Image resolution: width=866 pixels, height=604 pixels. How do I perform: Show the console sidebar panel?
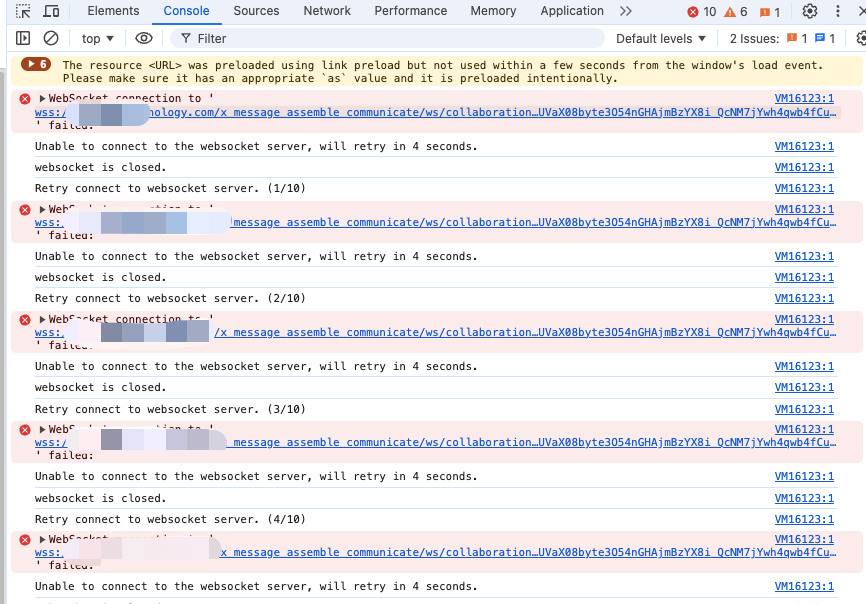[x=23, y=38]
